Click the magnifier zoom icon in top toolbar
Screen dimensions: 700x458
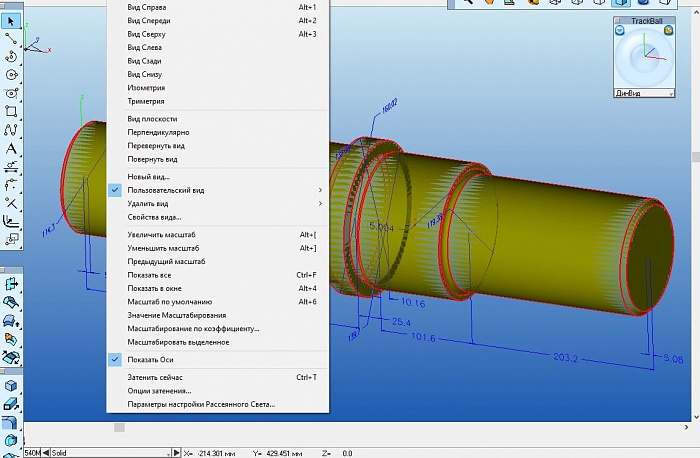(467, 4)
